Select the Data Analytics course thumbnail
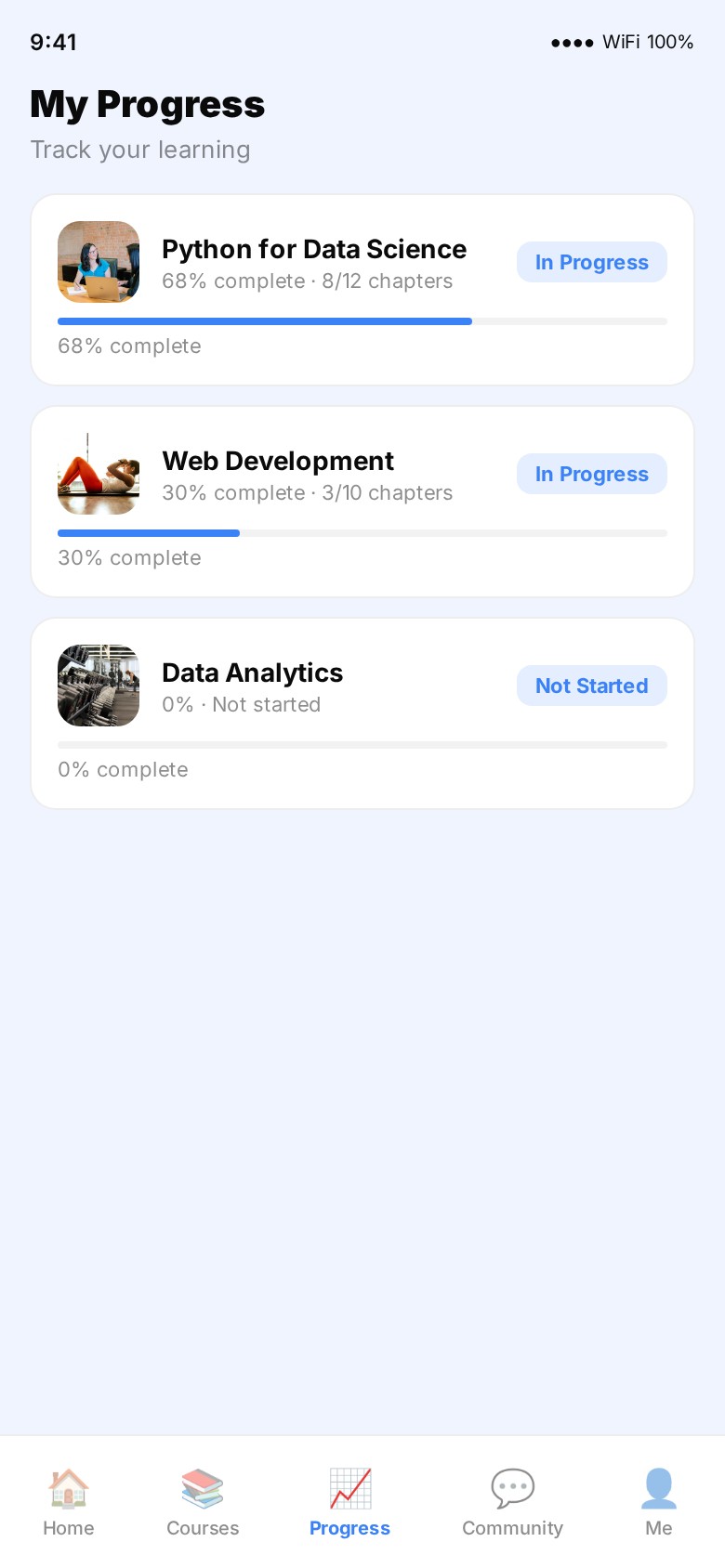Screen dimensions: 725x1568 click(99, 686)
